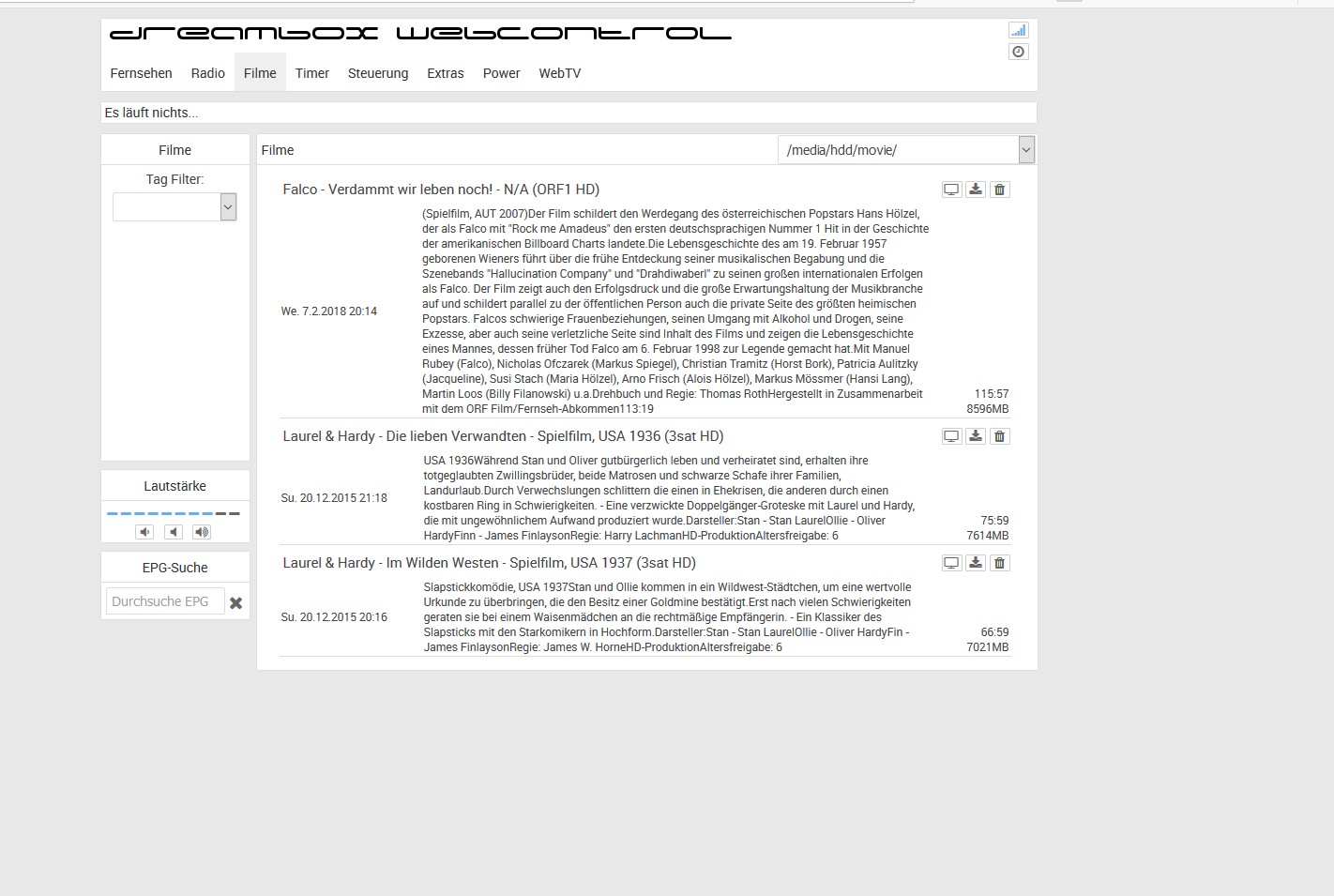Click the clock icon in the header

click(1018, 53)
